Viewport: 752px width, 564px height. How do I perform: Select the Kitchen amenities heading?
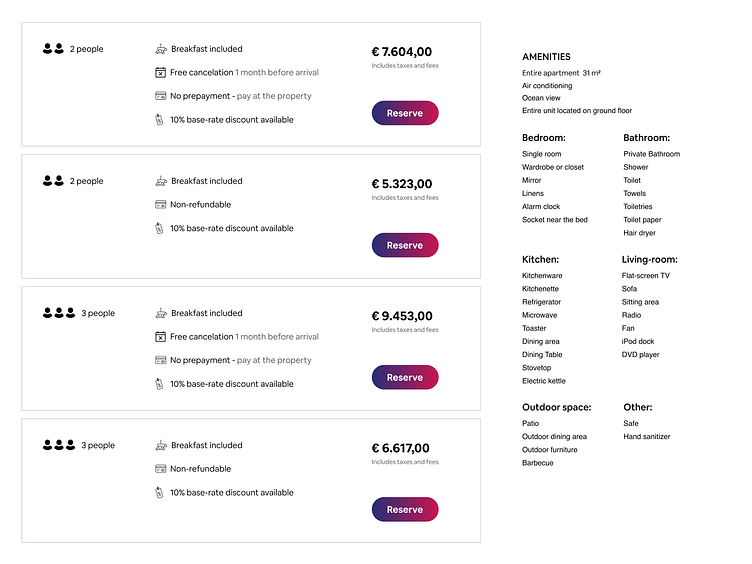[540, 259]
